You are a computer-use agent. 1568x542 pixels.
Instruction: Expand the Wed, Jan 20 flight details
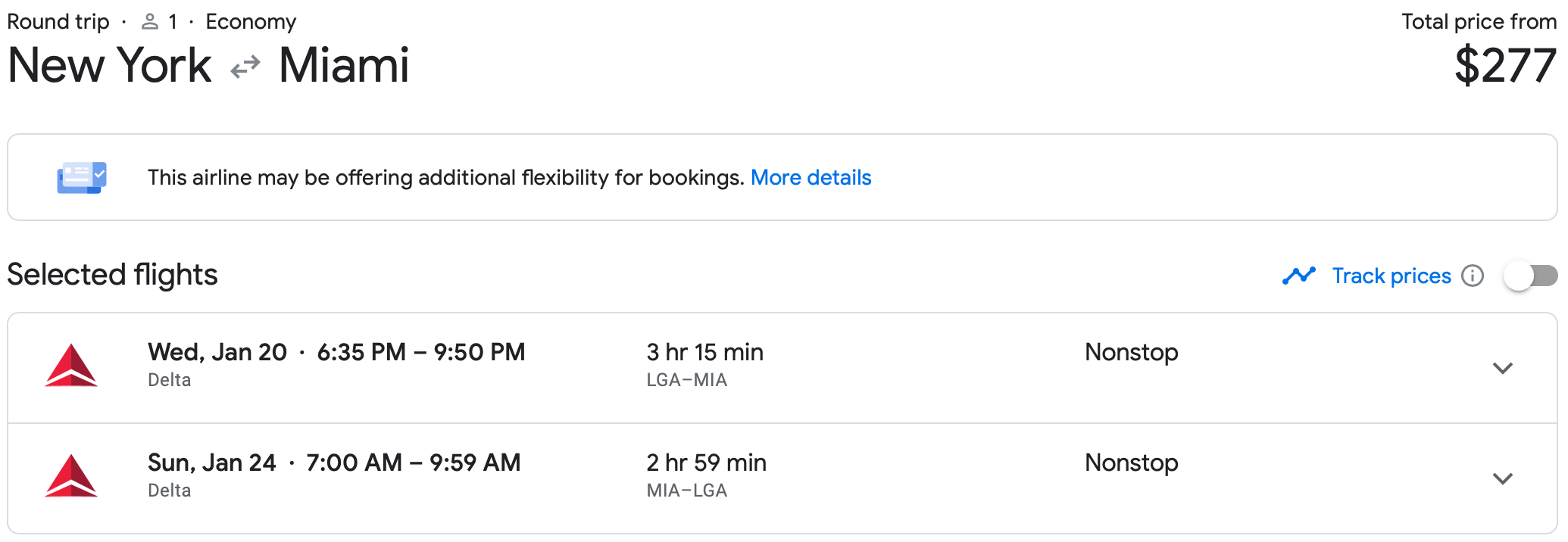point(1503,368)
